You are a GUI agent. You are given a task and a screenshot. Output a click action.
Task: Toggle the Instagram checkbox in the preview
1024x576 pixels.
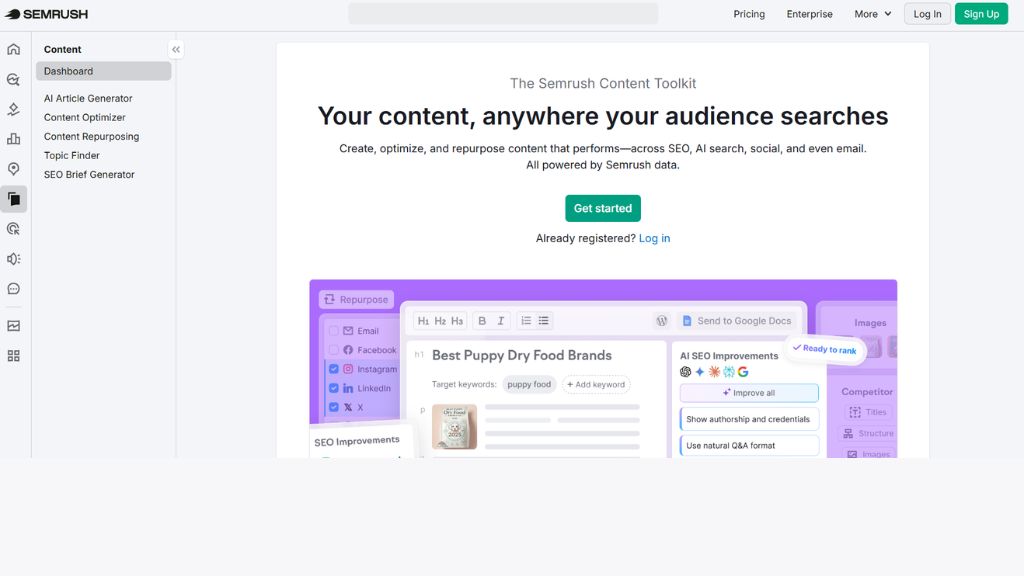(x=334, y=369)
